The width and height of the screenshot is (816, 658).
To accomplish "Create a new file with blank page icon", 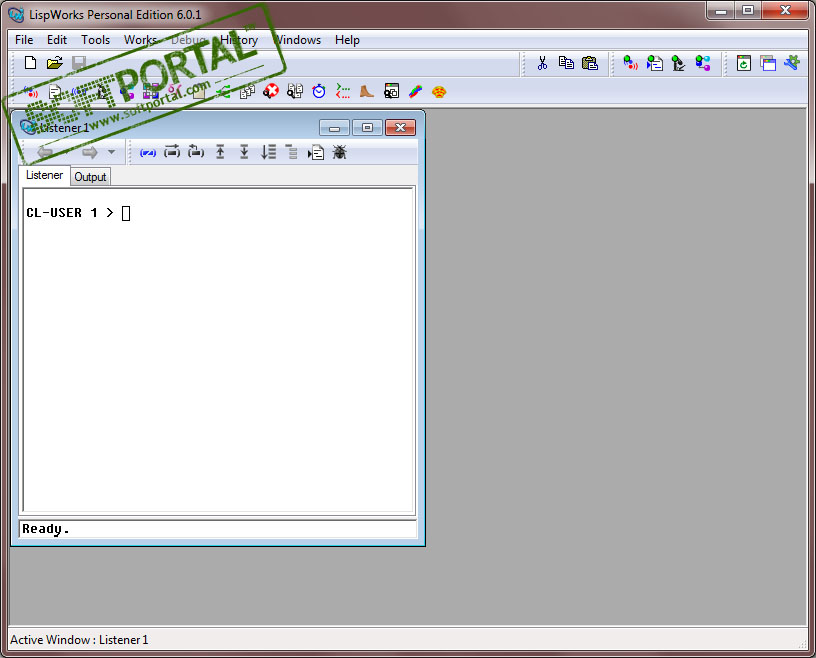I will pyautogui.click(x=31, y=63).
